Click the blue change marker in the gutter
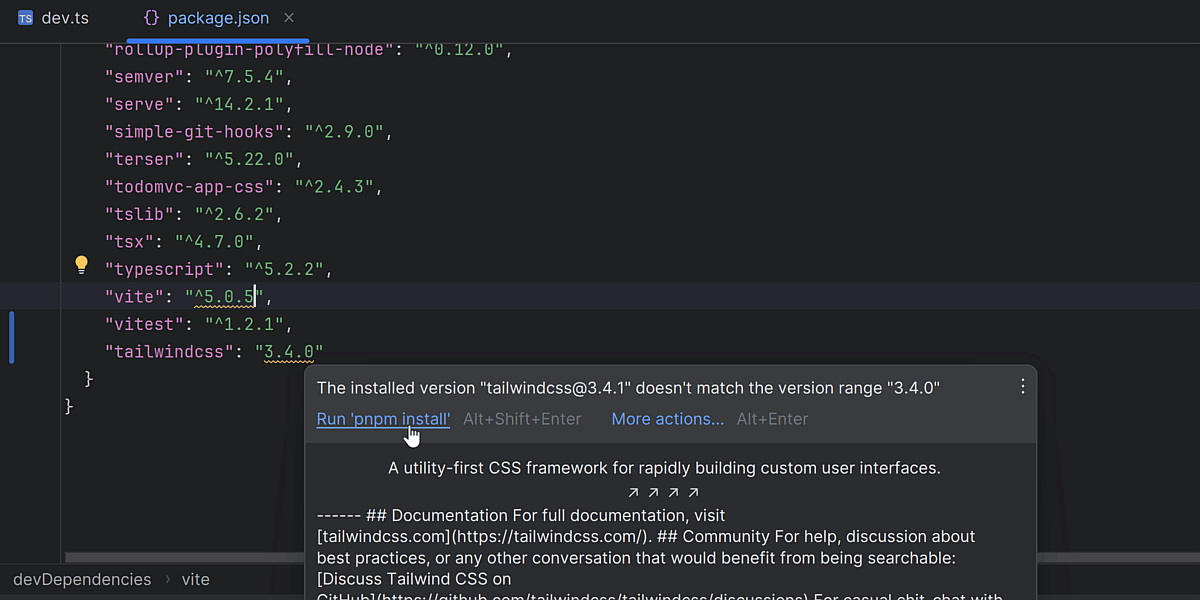 click(x=11, y=337)
